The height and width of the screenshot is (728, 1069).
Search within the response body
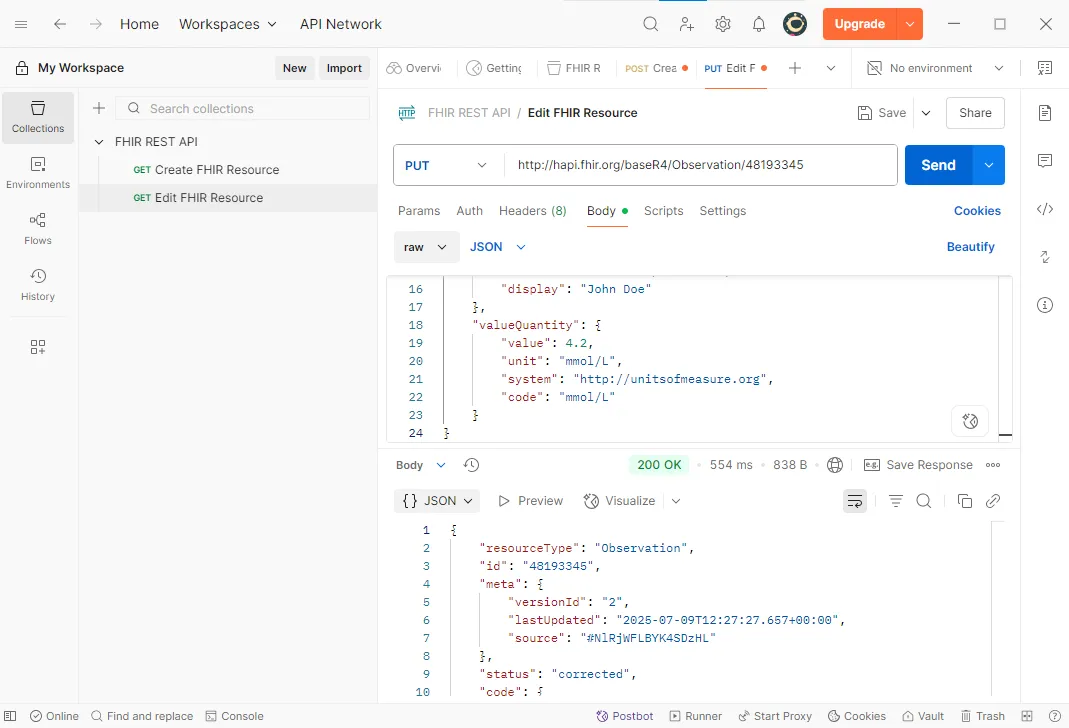tap(924, 501)
